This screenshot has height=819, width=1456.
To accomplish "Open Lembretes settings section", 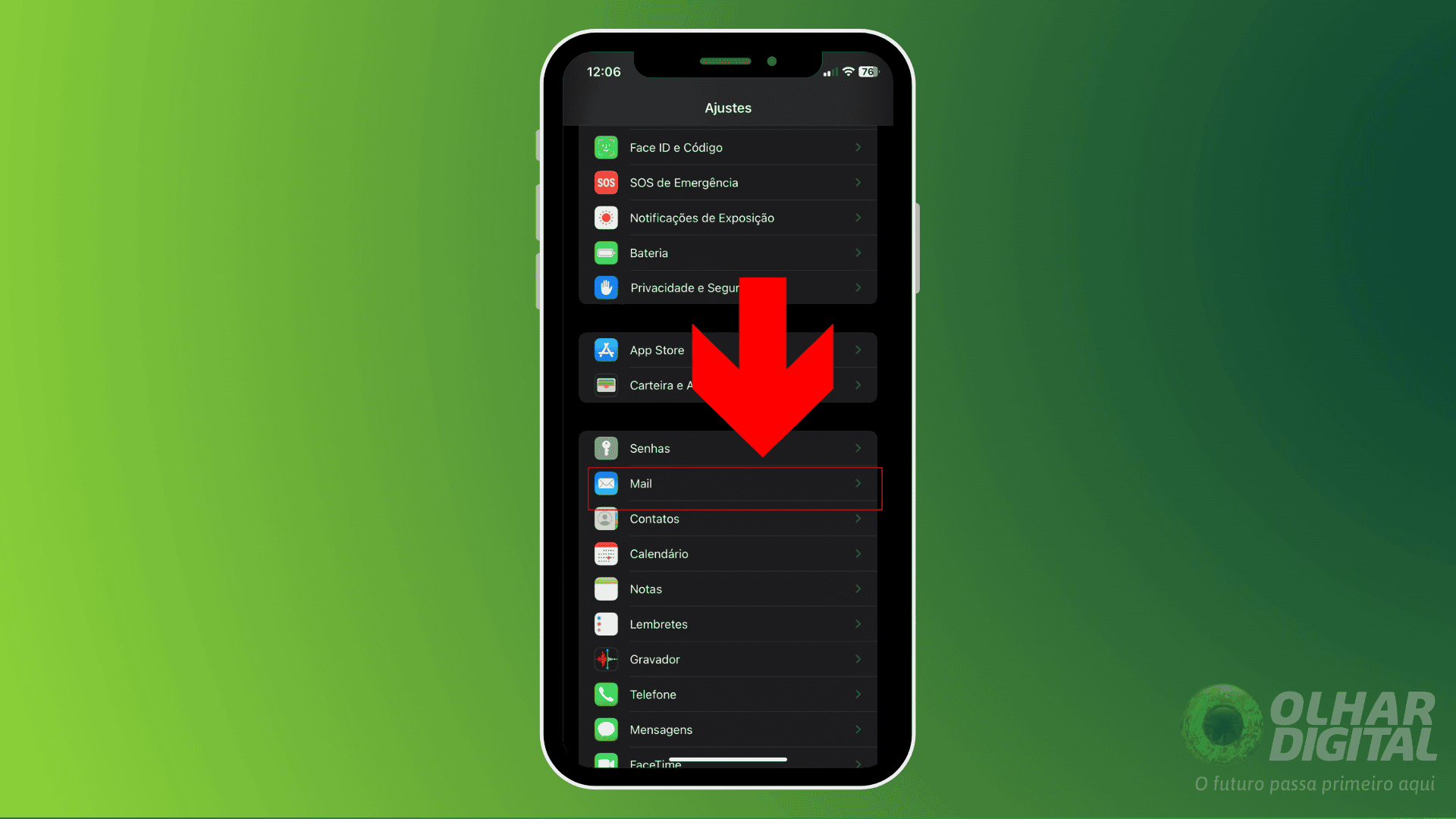I will click(x=727, y=623).
